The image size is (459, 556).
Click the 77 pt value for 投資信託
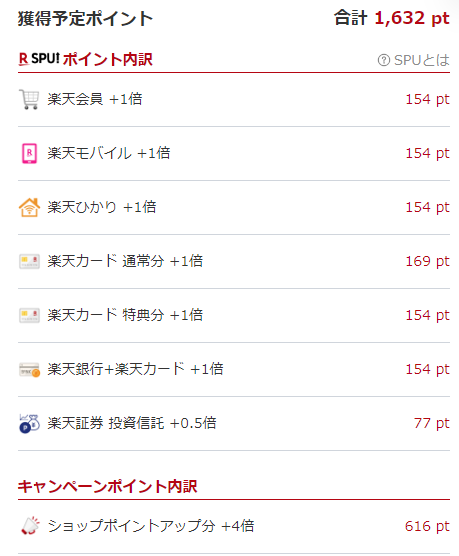point(431,423)
